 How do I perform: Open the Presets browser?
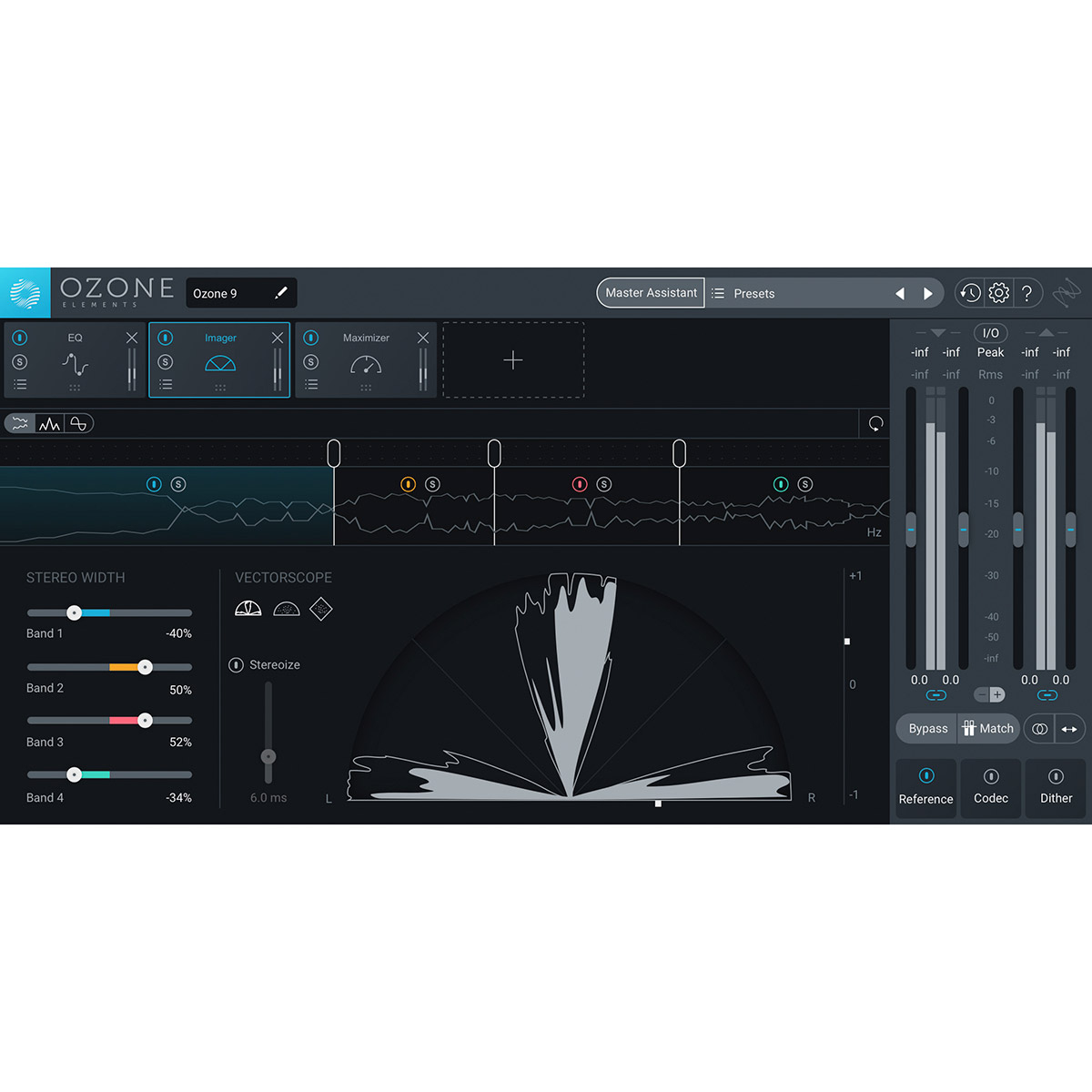coord(755,293)
